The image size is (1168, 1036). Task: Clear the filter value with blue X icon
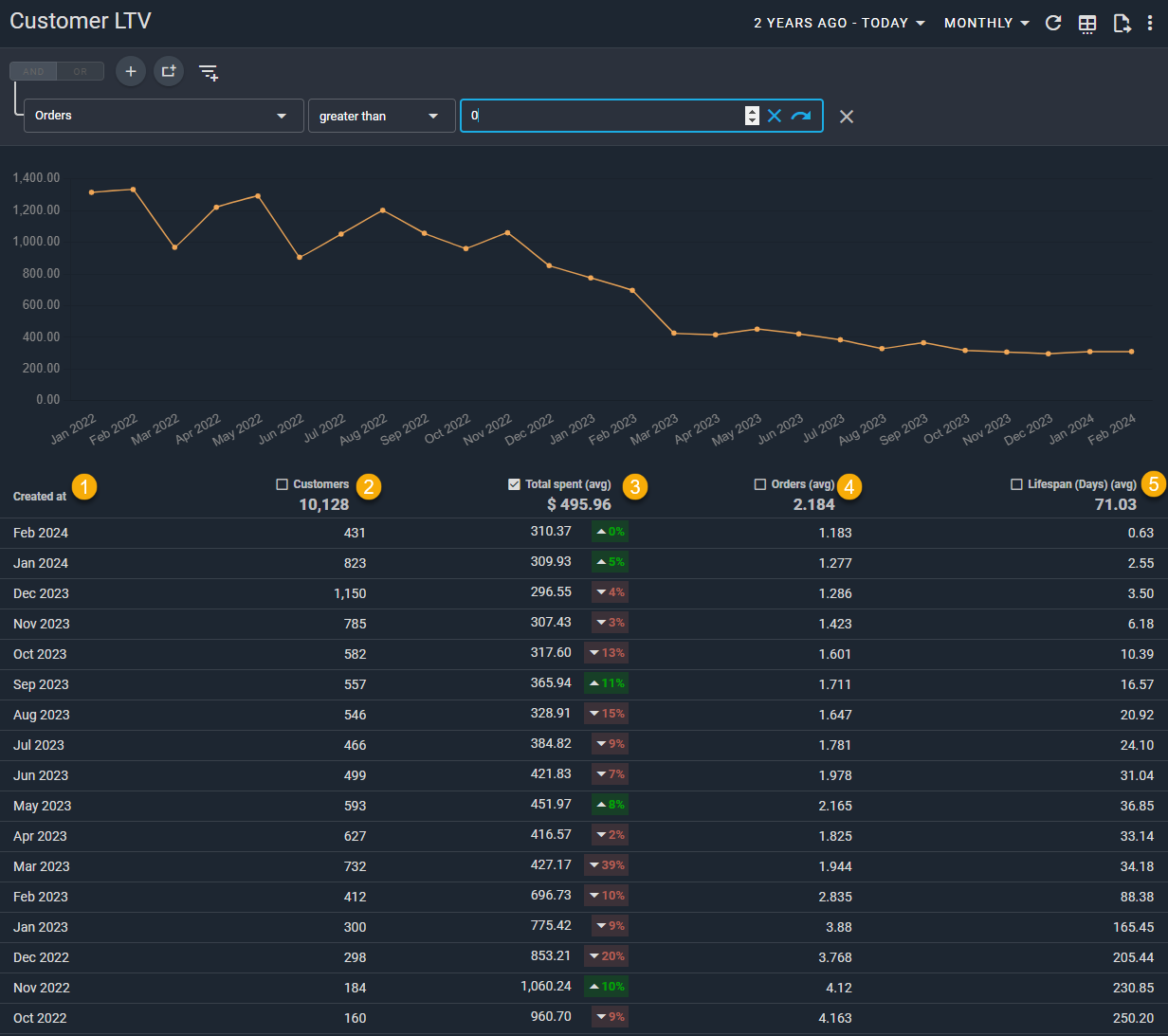coord(775,115)
